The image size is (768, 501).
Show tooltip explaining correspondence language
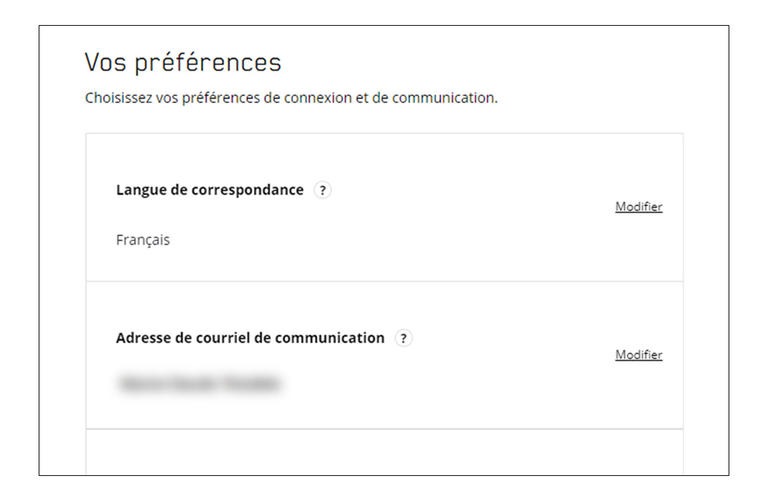tap(322, 191)
